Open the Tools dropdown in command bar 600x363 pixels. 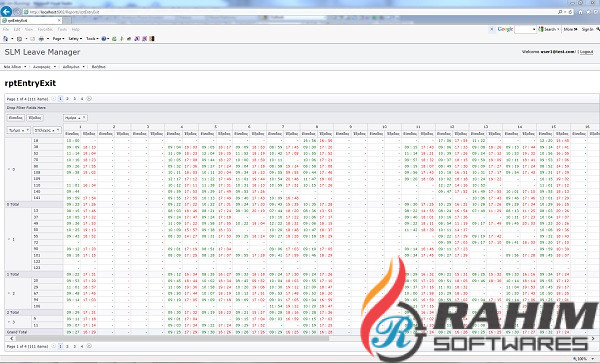(x=92, y=39)
